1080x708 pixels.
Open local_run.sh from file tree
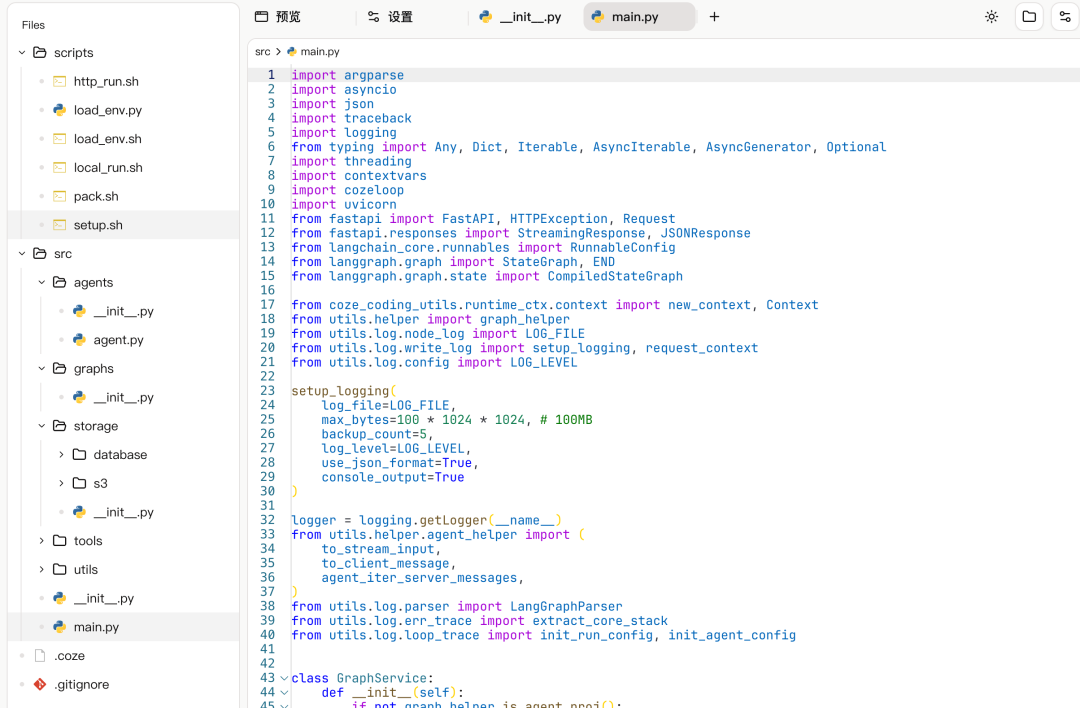pos(108,168)
